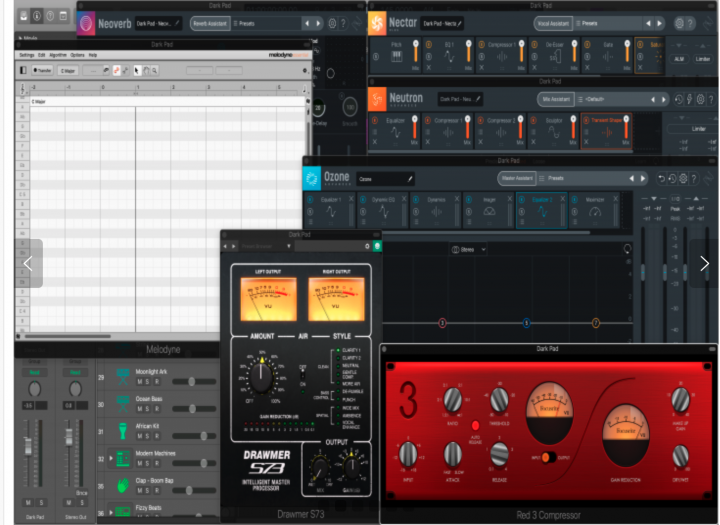Viewport: 720px width, 525px height.
Task: Bypass Nectar Compressor 1 power button
Action: coord(481,45)
